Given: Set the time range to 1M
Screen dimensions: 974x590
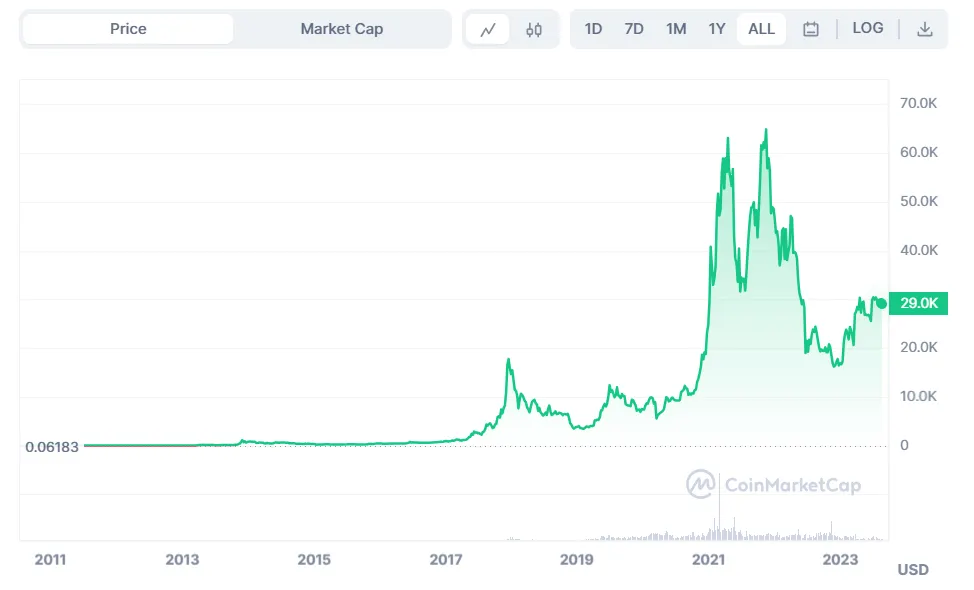Looking at the screenshot, I should pos(676,29).
